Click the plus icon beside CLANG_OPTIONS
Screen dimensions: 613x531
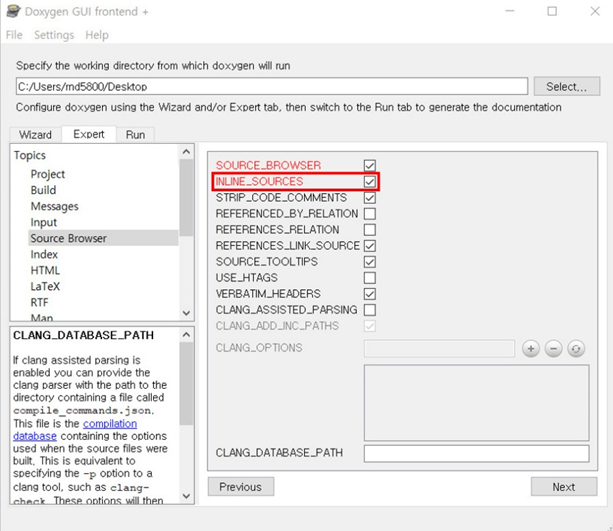point(531,348)
